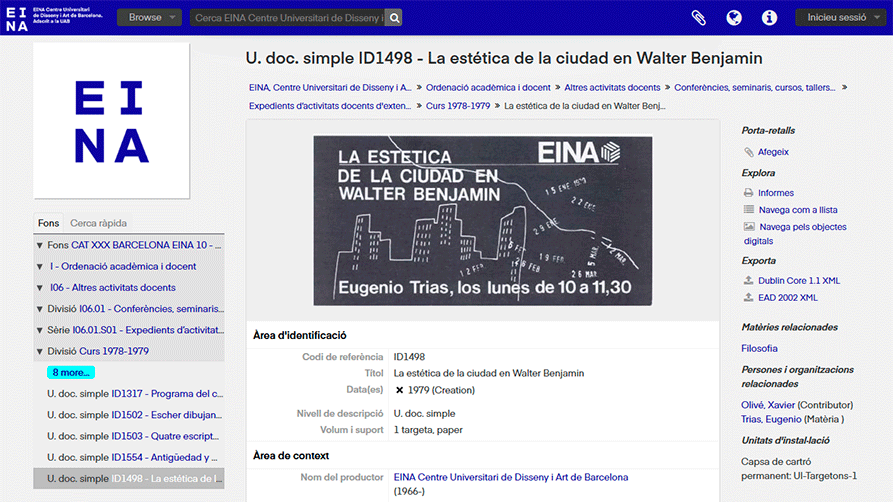Open the La estética de la ciudad card image

[x=483, y=221]
